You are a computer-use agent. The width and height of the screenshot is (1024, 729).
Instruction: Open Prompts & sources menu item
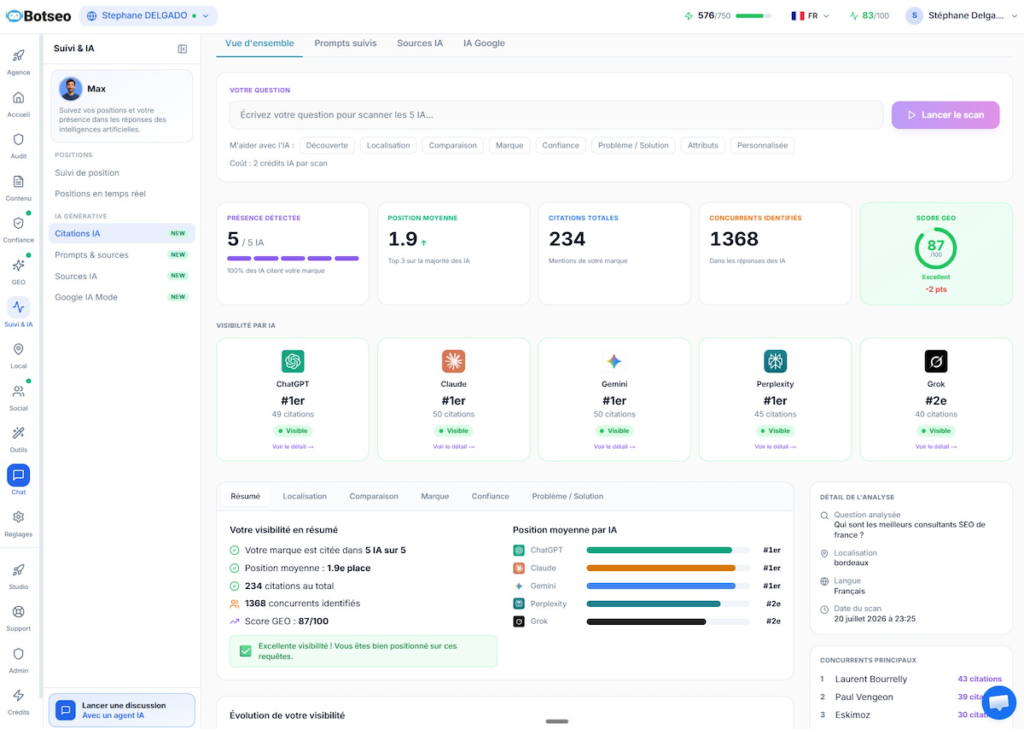pyautogui.click(x=121, y=255)
